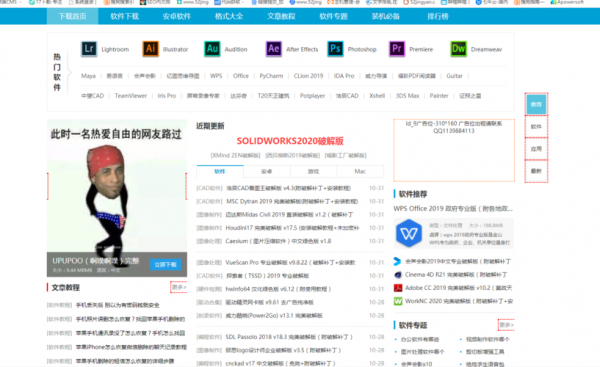Screen dimensions: 600x367
Task: Open the Caesium 中文绿色版 v1.8 entry
Action: coord(279,241)
